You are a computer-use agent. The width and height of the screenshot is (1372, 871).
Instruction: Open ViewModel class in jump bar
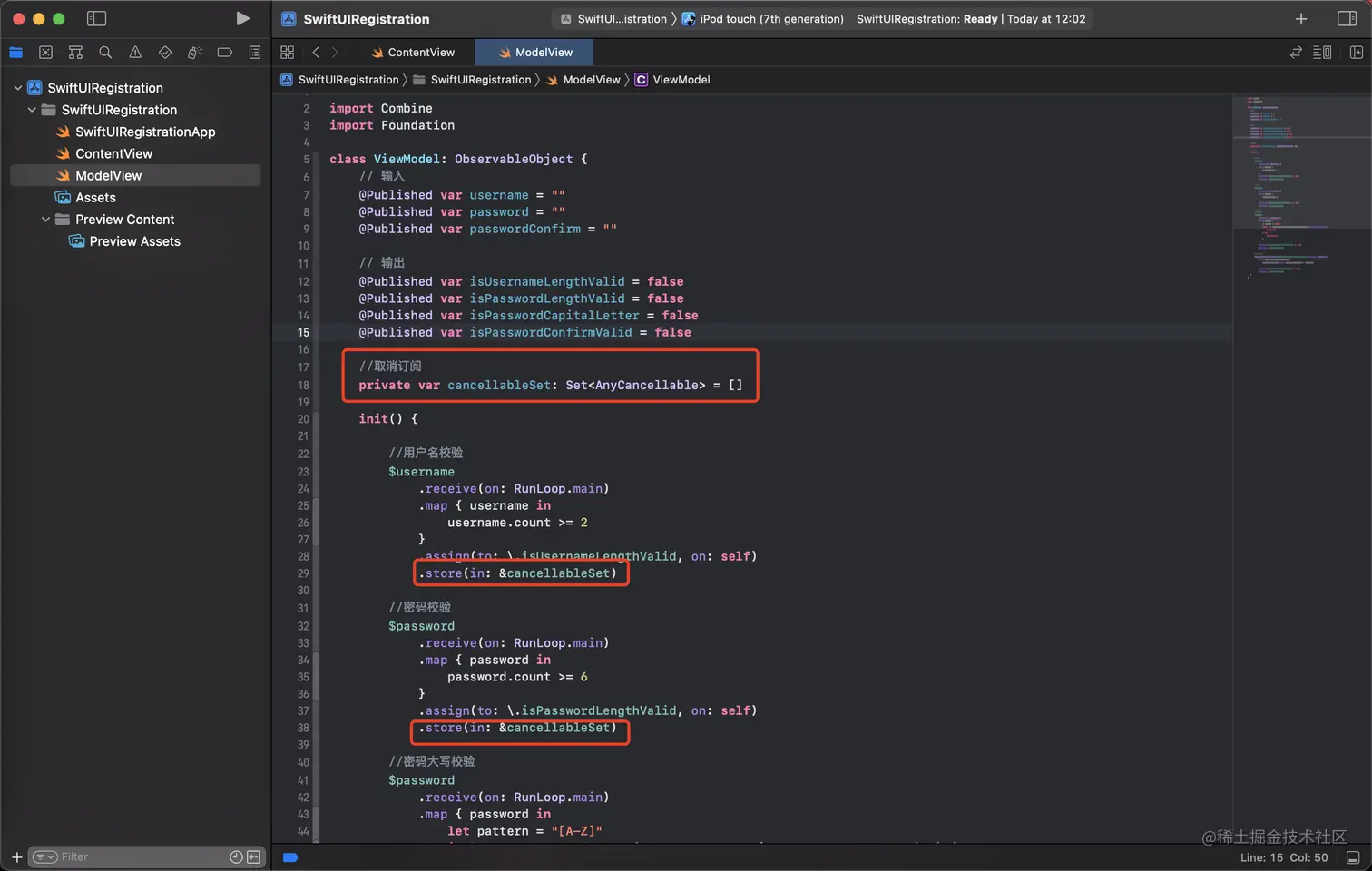click(x=672, y=80)
